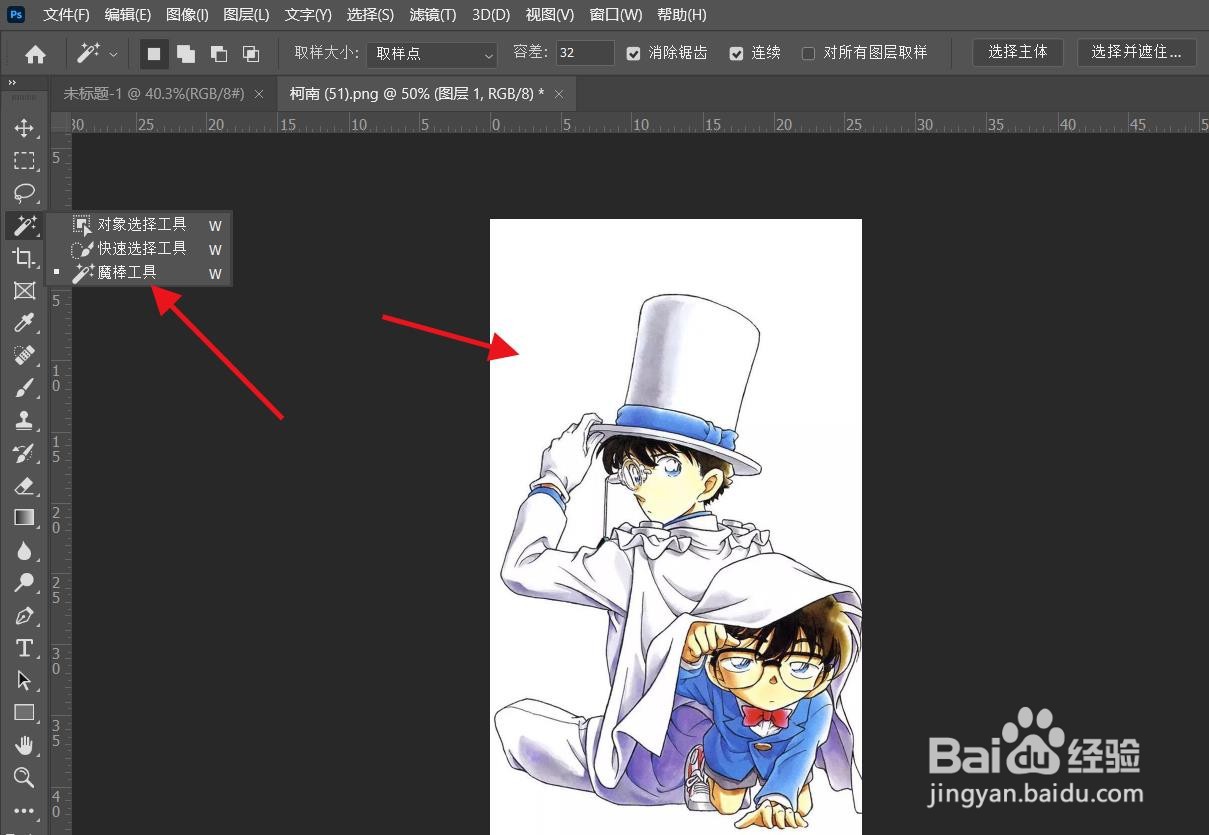Select the Path Selection tool

tap(24, 680)
